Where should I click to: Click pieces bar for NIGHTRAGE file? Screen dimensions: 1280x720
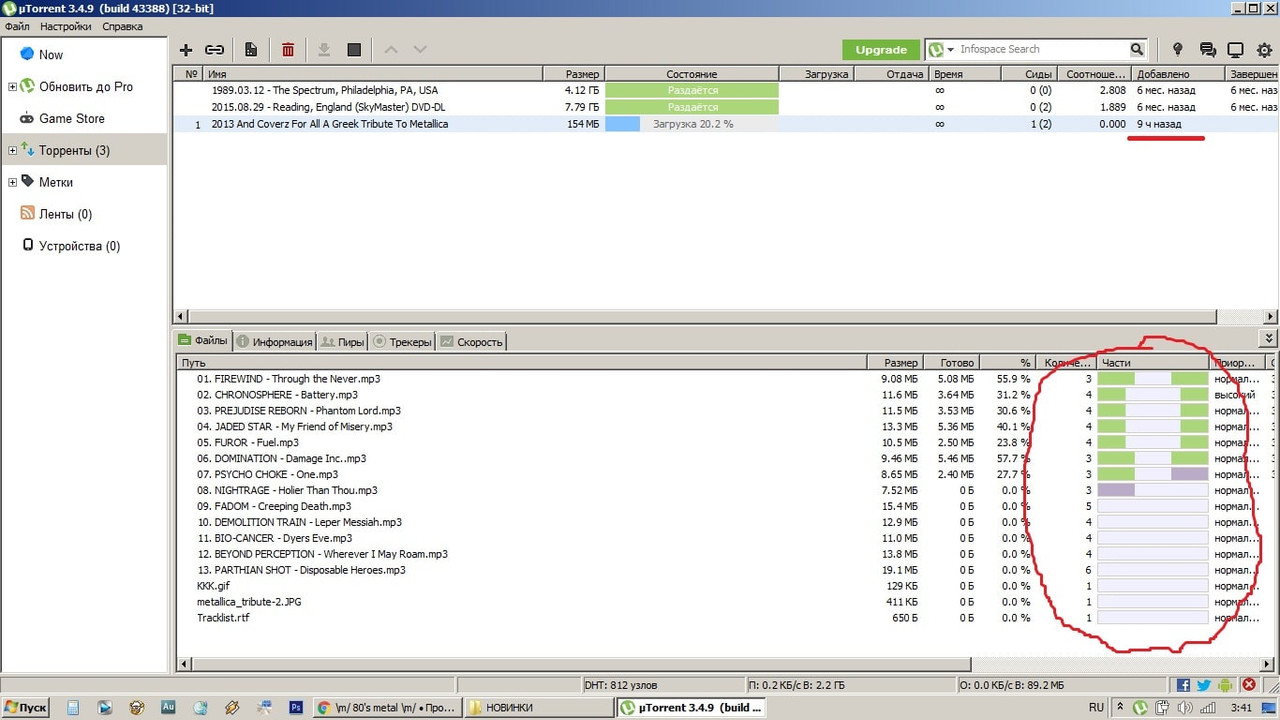(x=1153, y=490)
